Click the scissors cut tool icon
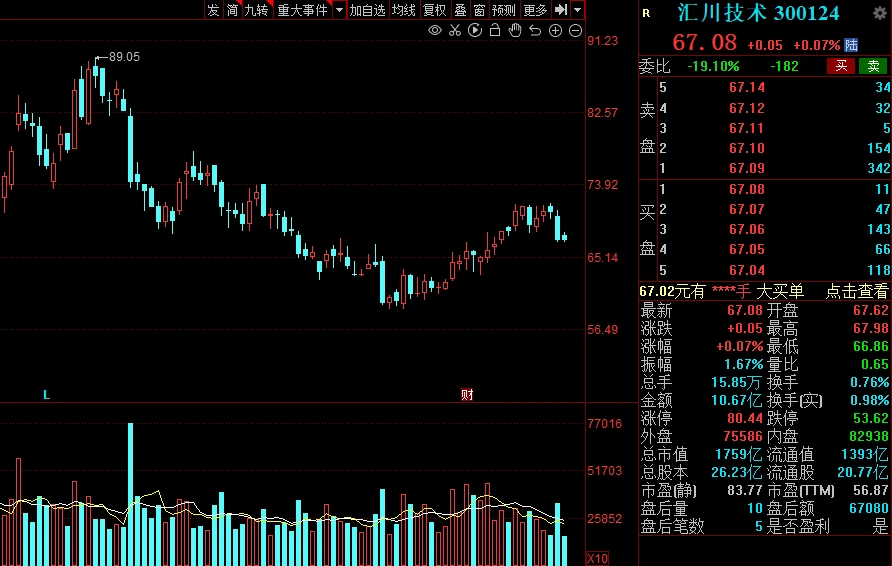This screenshot has width=892, height=566. coord(455,31)
